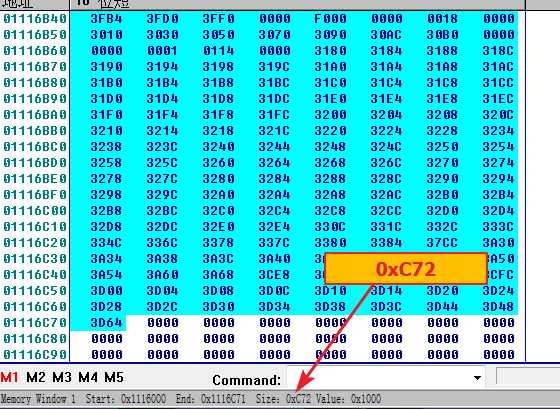Select the 32CC word value
560x409 pixels.
click(x=386, y=211)
